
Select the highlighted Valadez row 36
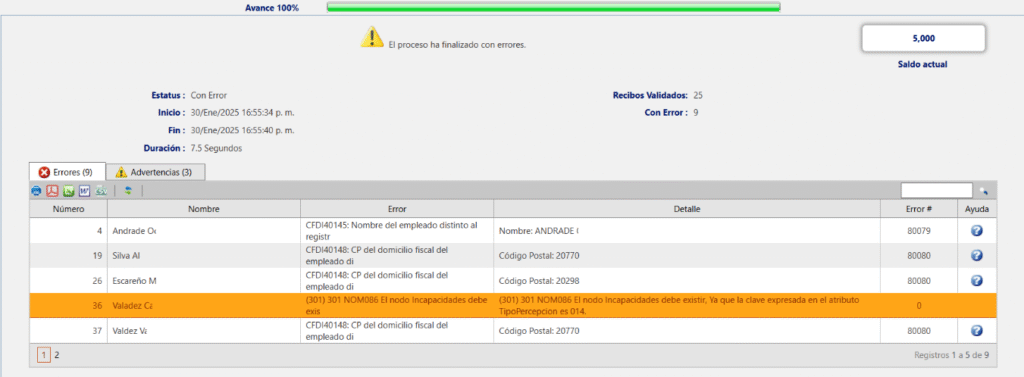tap(513, 305)
